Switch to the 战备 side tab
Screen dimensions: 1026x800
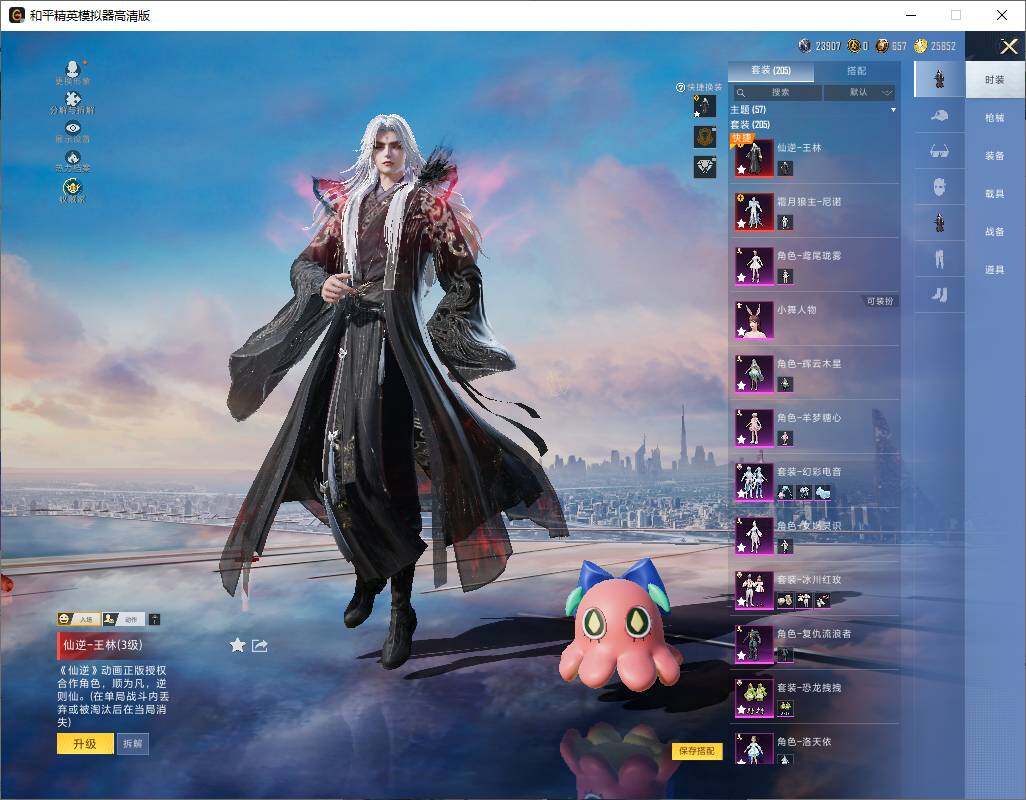[995, 232]
